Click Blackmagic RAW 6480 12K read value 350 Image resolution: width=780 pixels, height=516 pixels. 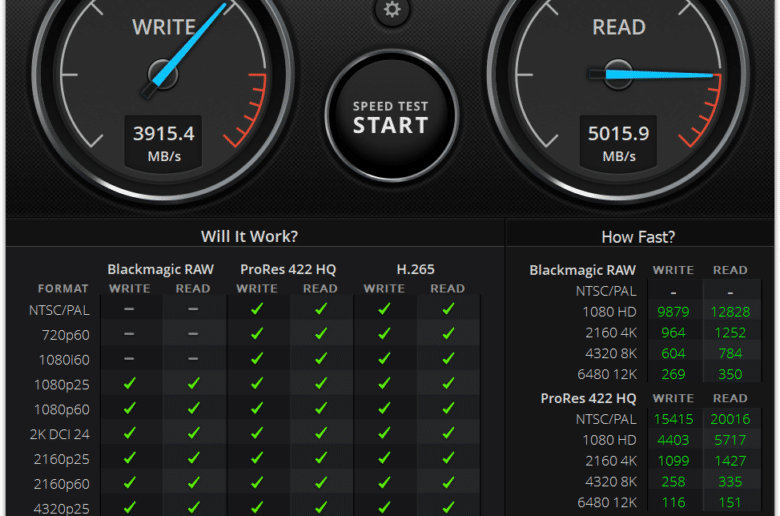click(x=730, y=374)
